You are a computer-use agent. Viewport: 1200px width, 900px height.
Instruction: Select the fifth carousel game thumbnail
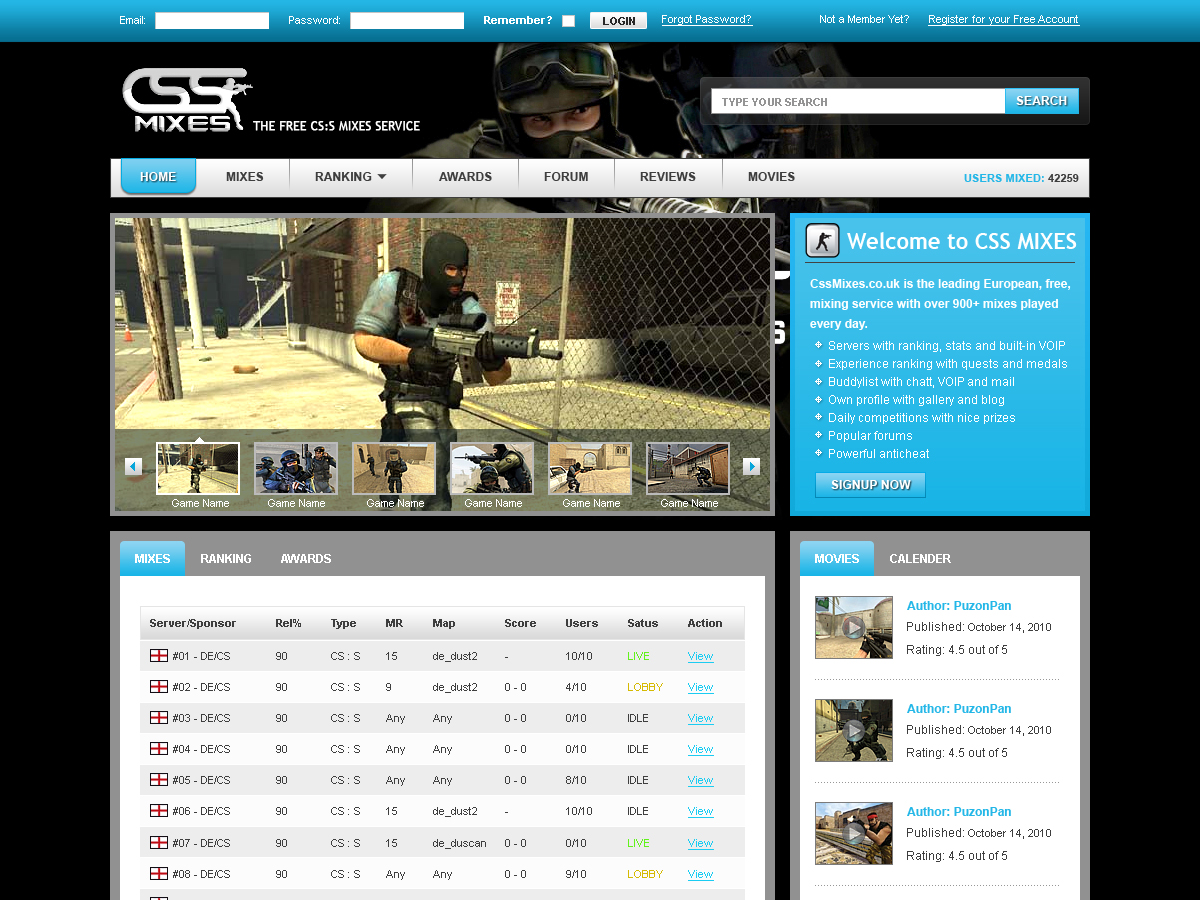tap(590, 469)
